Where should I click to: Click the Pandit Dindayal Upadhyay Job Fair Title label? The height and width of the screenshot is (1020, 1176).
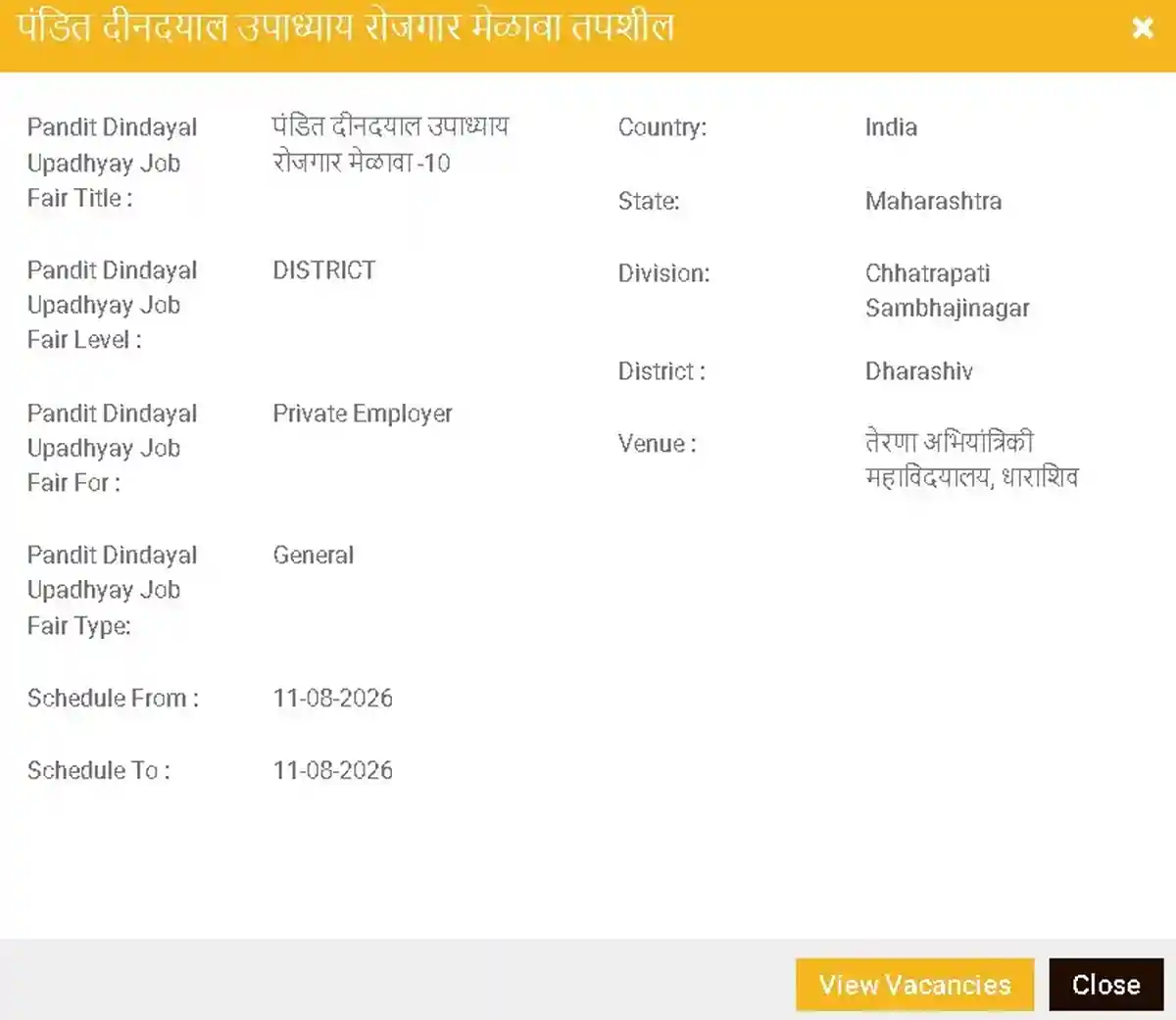tap(112, 163)
